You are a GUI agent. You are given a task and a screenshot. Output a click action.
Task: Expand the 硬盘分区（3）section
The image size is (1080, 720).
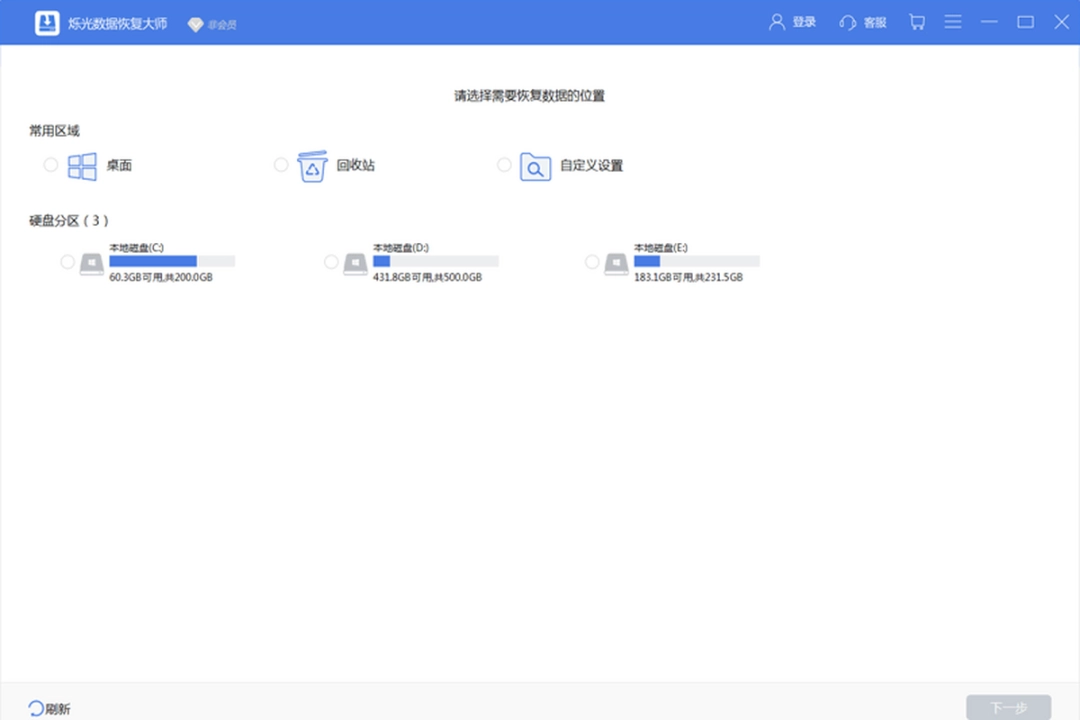coord(65,220)
